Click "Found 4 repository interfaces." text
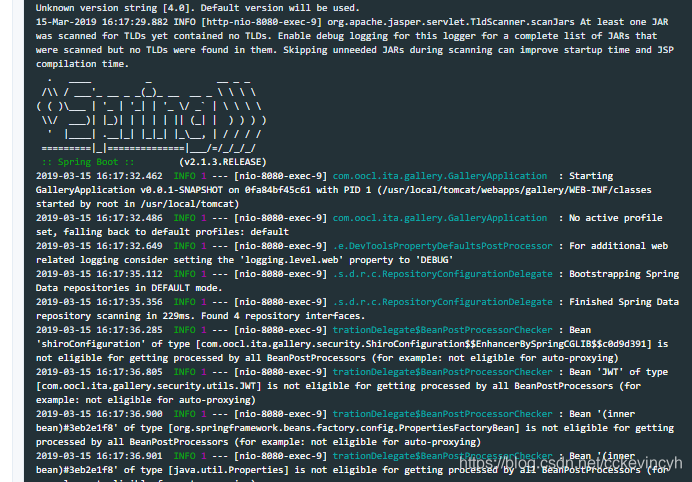692x482 pixels. pyautogui.click(x=283, y=316)
